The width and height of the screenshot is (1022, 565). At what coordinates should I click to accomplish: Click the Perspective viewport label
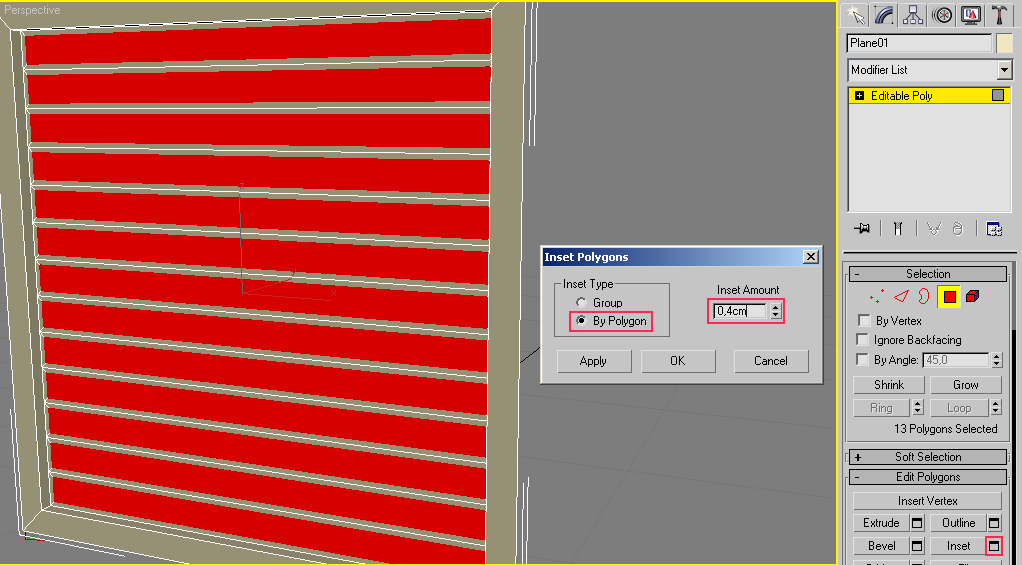(32, 10)
